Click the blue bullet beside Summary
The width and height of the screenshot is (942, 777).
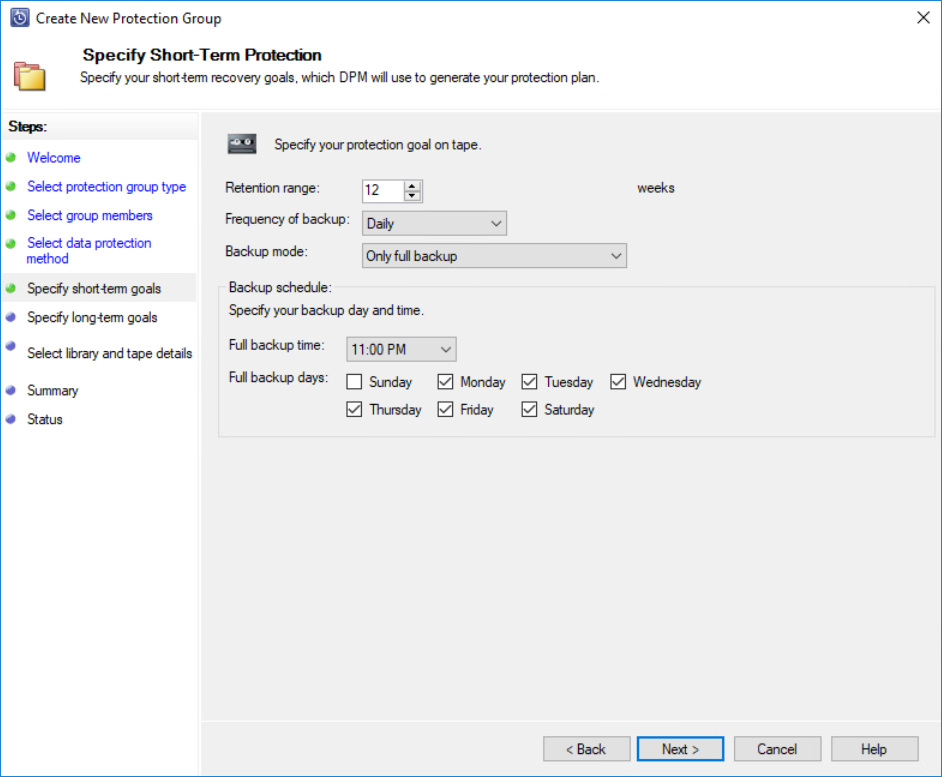coord(11,390)
